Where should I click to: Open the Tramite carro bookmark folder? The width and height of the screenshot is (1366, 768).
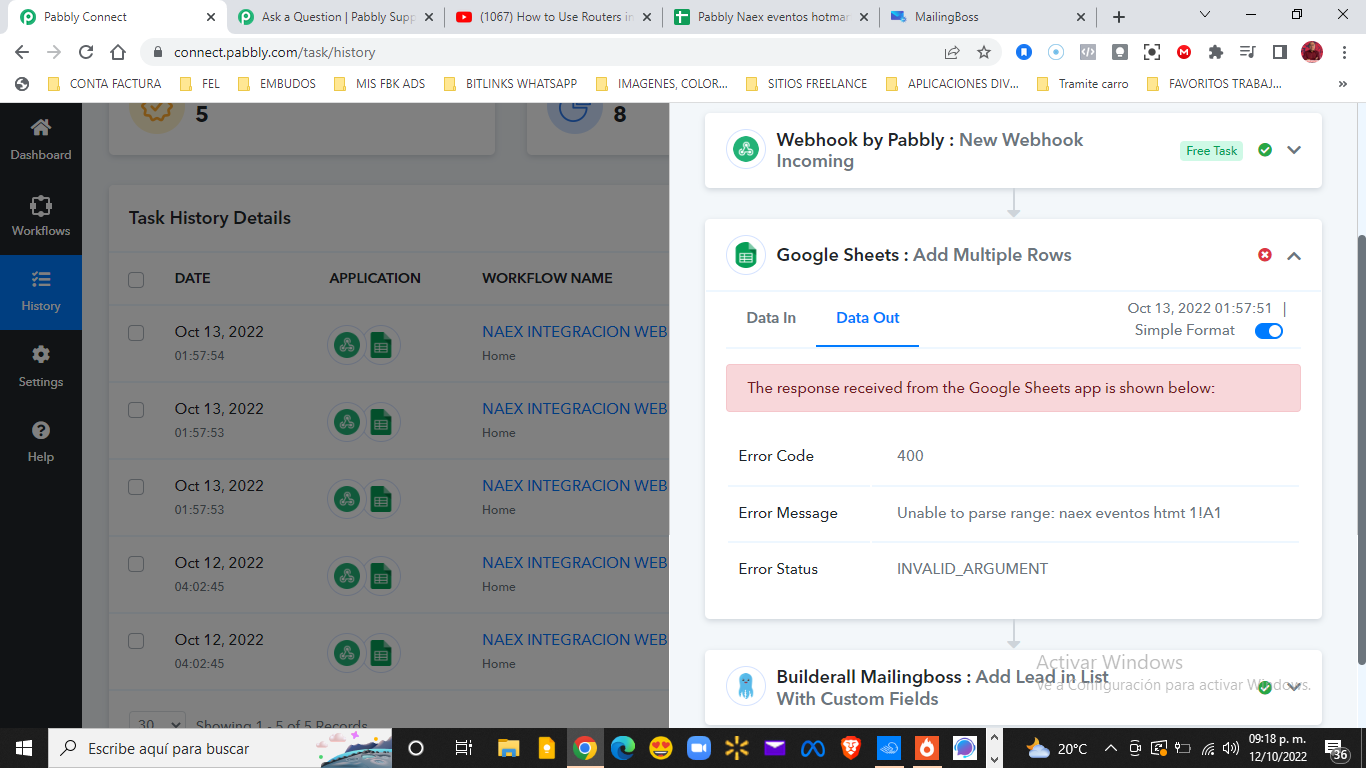(1083, 84)
